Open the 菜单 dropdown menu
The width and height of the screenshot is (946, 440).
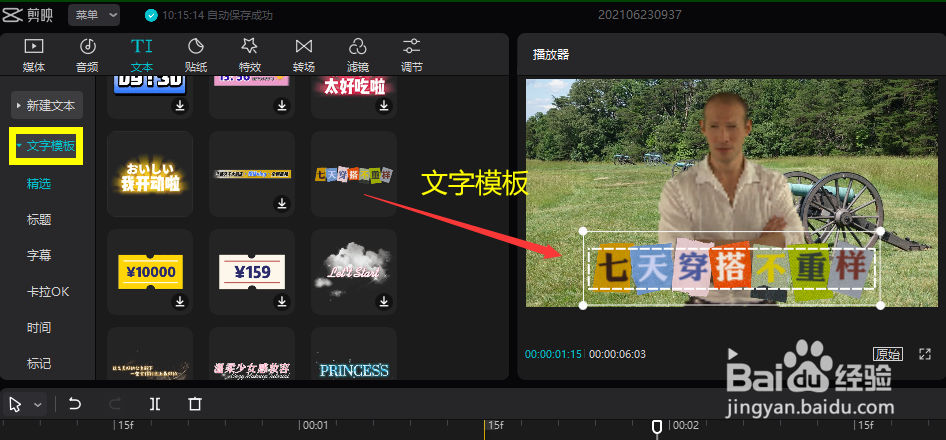(94, 16)
